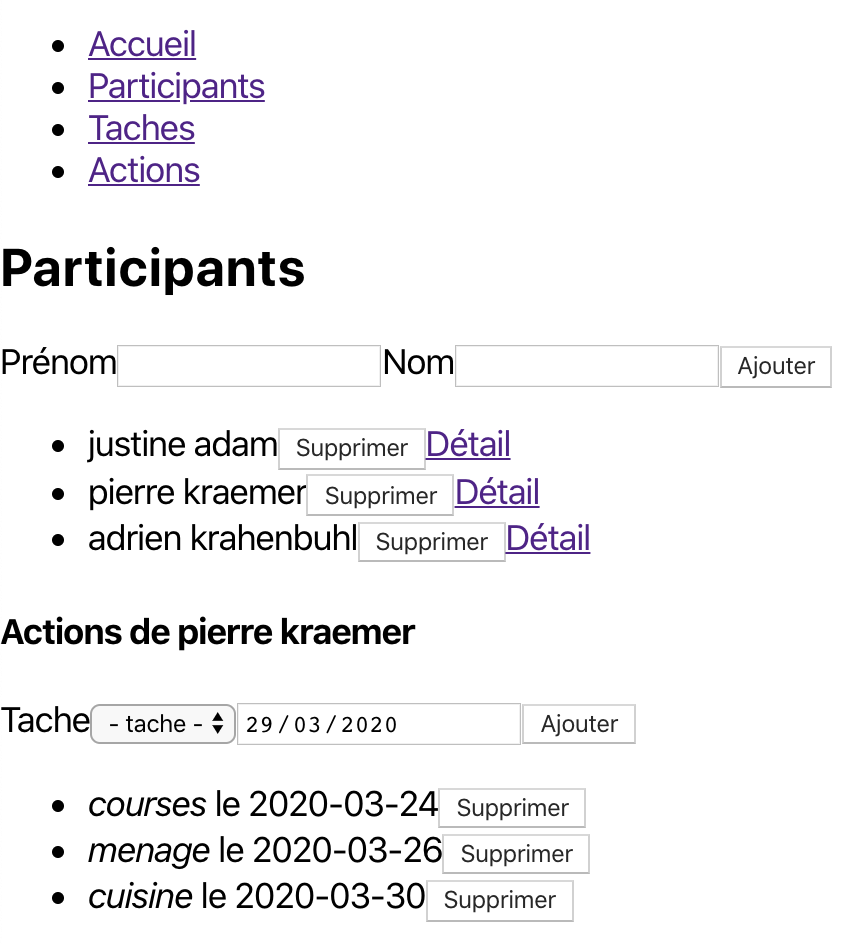Supprimer participant adrien krahenbuhl
This screenshot has width=848, height=944.
click(432, 542)
